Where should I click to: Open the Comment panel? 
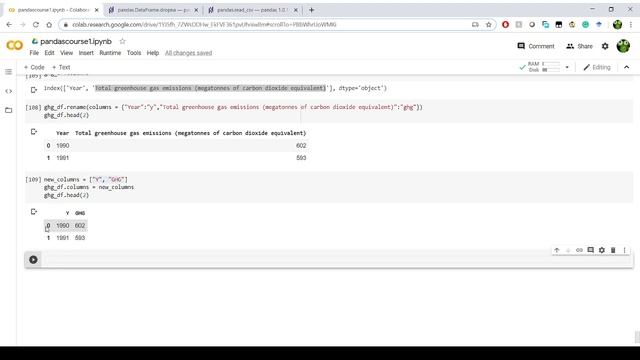(x=536, y=46)
